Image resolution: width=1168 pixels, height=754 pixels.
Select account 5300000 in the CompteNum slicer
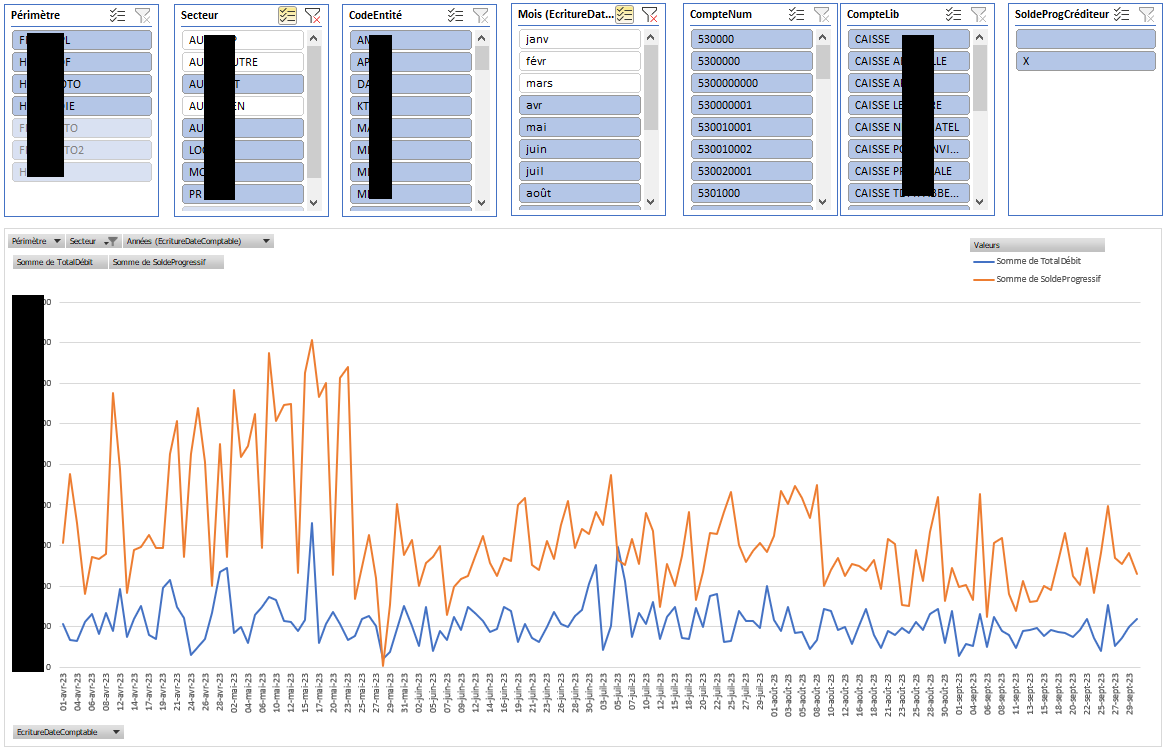(x=752, y=61)
